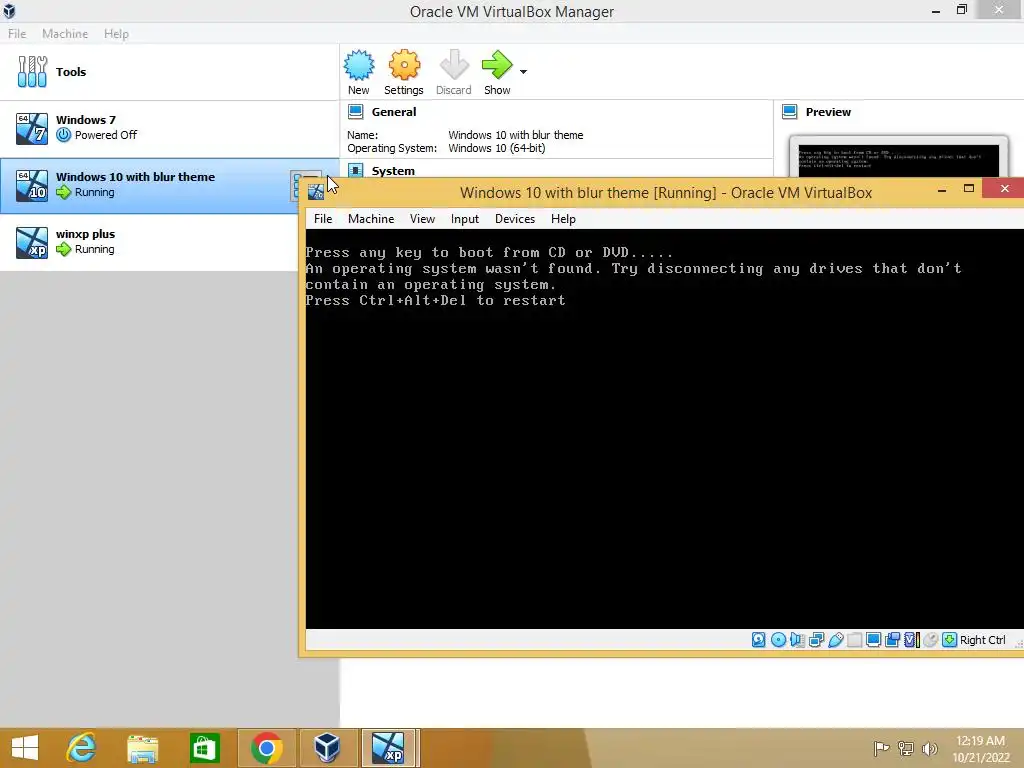Select the Windows 7 virtual machine
Viewport: 1024px width, 768px height.
click(x=169, y=128)
